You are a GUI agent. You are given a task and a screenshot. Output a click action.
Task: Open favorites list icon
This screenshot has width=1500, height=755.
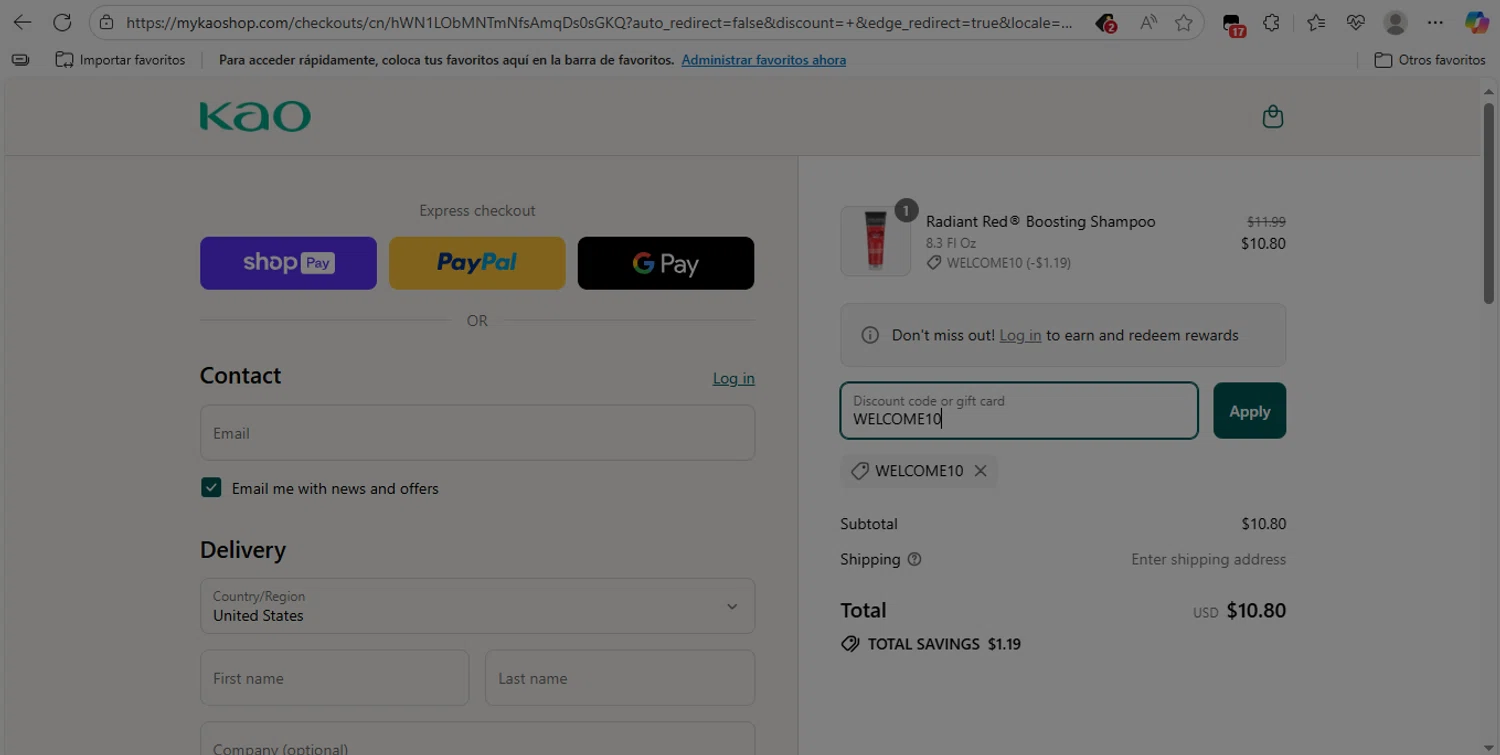(1316, 22)
